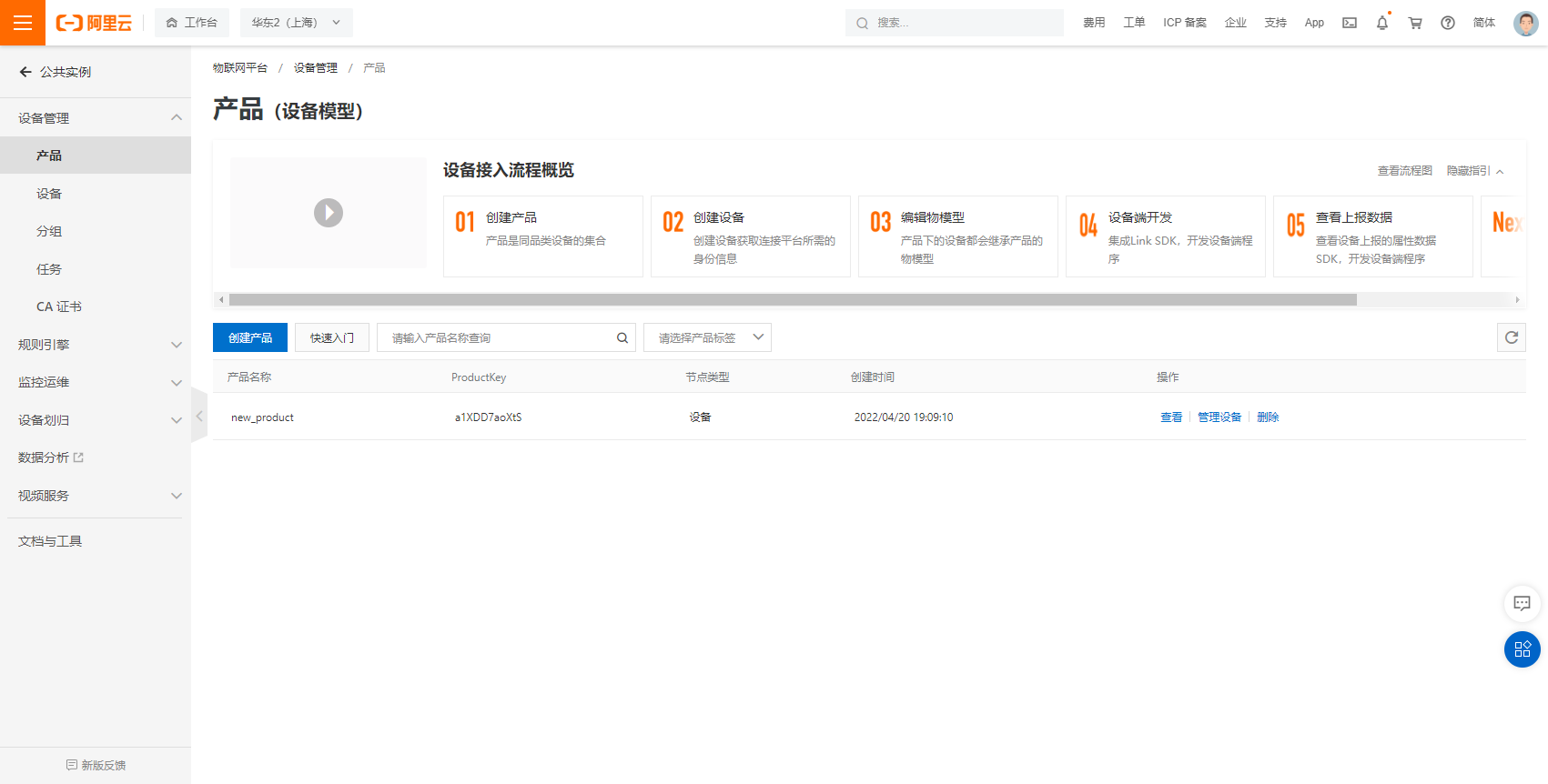Open the notification bell
Viewport: 1548px width, 784px height.
point(1382,23)
